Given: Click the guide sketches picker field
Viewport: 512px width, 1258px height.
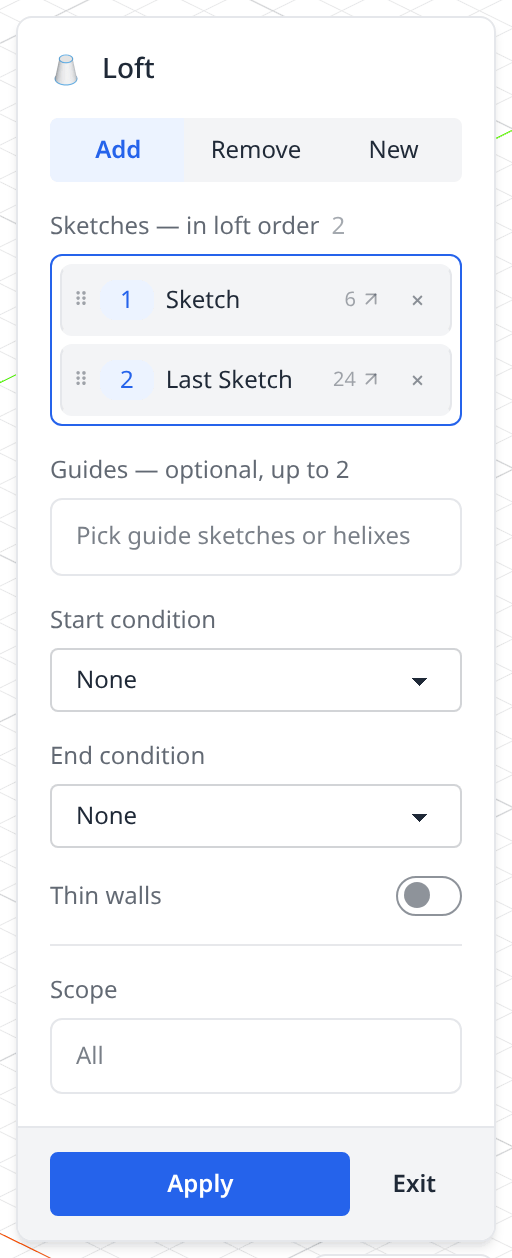Looking at the screenshot, I should click(256, 537).
